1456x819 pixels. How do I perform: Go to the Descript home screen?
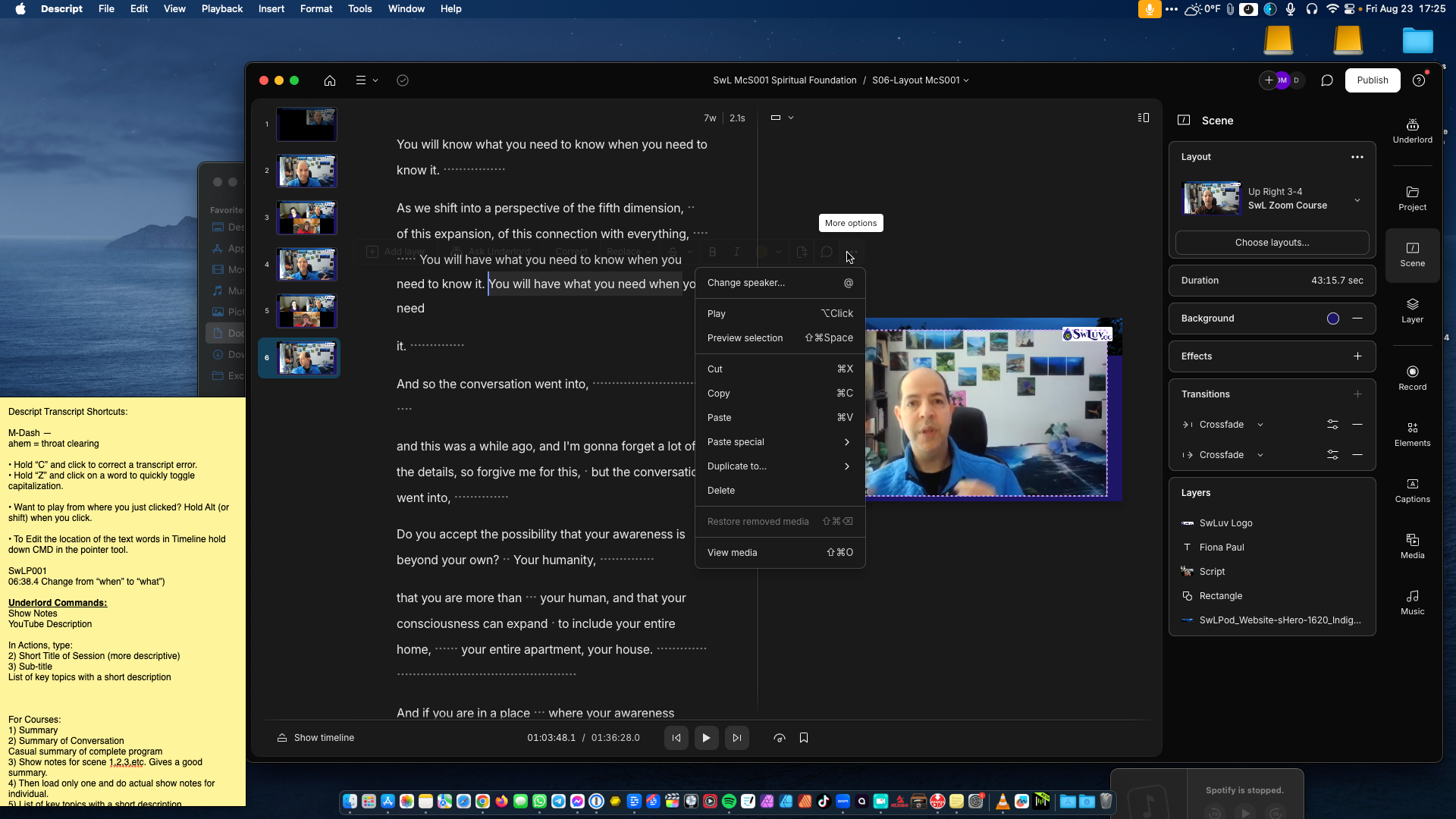[x=329, y=80]
